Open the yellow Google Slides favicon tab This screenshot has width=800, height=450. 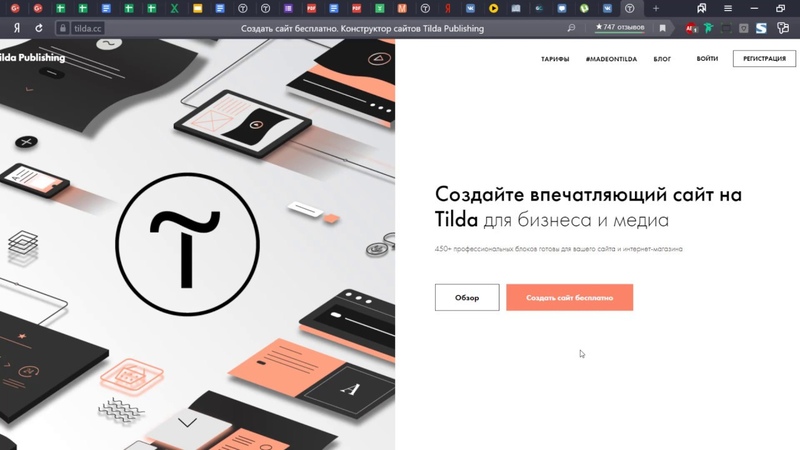pyautogui.click(x=197, y=8)
